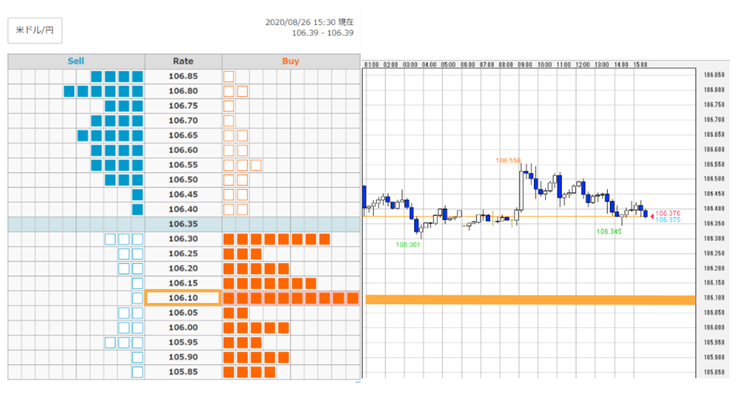Select the 106.65 cell in Rate column
740x395 pixels.
tap(183, 135)
